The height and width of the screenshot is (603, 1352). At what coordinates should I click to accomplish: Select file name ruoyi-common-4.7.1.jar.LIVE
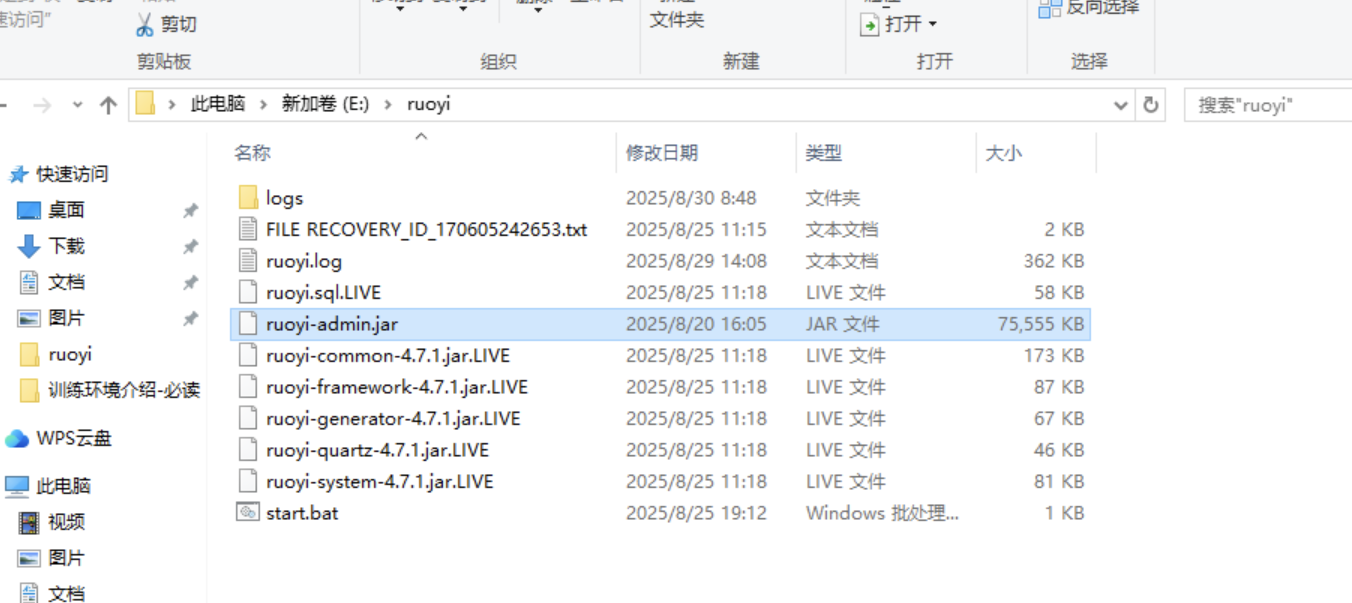pos(388,355)
